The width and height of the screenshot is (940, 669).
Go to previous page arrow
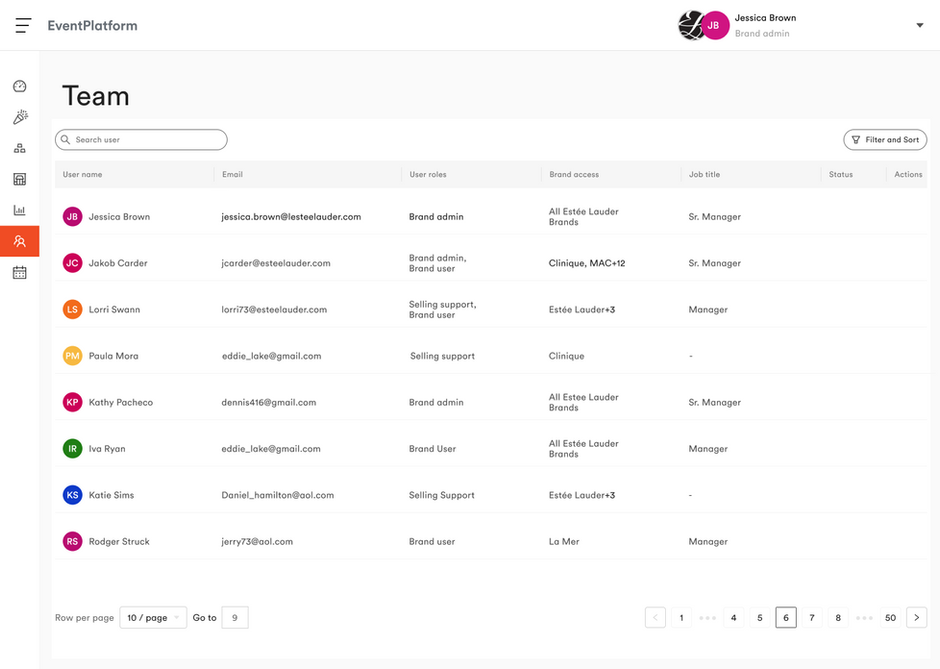click(655, 618)
